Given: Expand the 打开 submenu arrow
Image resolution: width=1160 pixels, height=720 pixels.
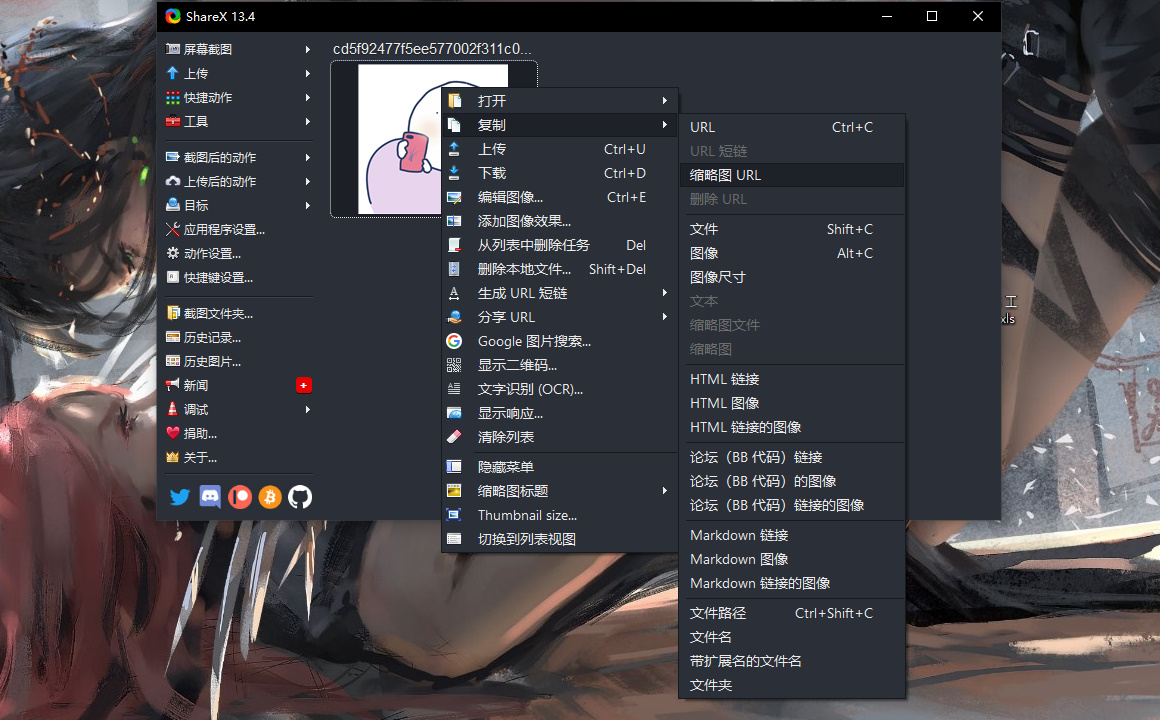Looking at the screenshot, I should [665, 101].
